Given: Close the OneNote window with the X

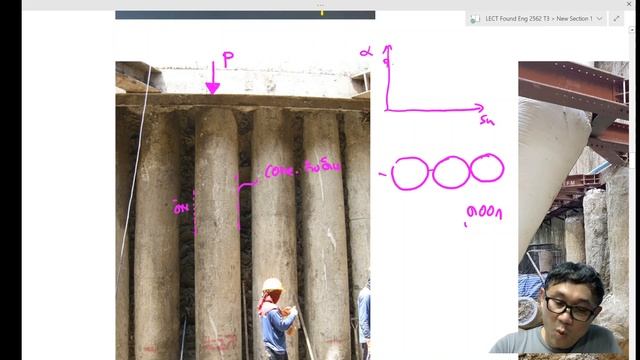Looking at the screenshot, I should 629,4.
